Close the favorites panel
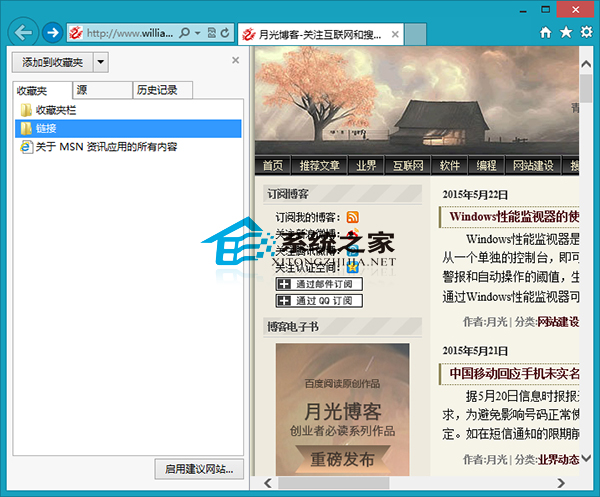 pyautogui.click(x=235, y=60)
